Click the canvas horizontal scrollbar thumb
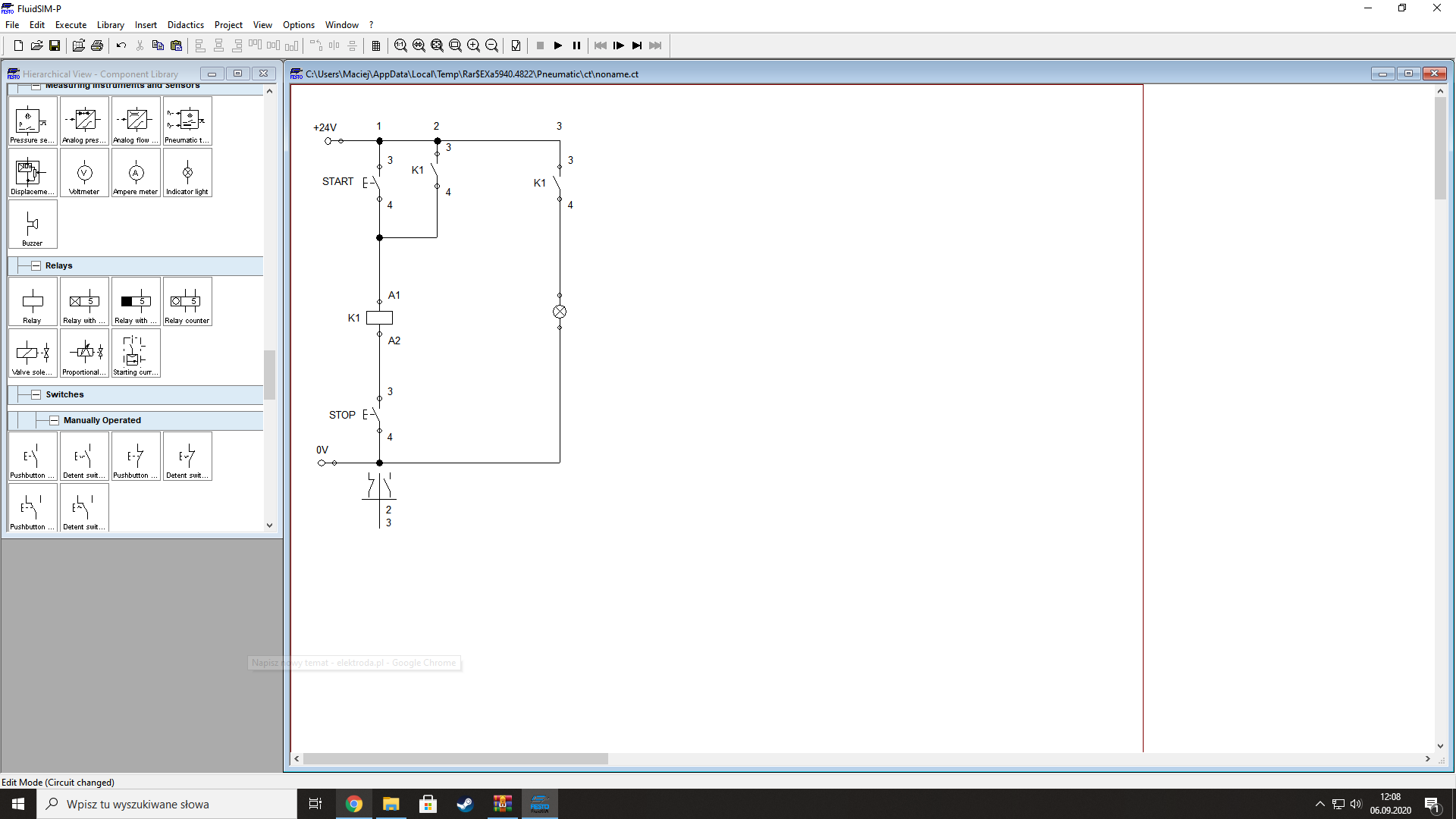1456x819 pixels. click(x=455, y=759)
